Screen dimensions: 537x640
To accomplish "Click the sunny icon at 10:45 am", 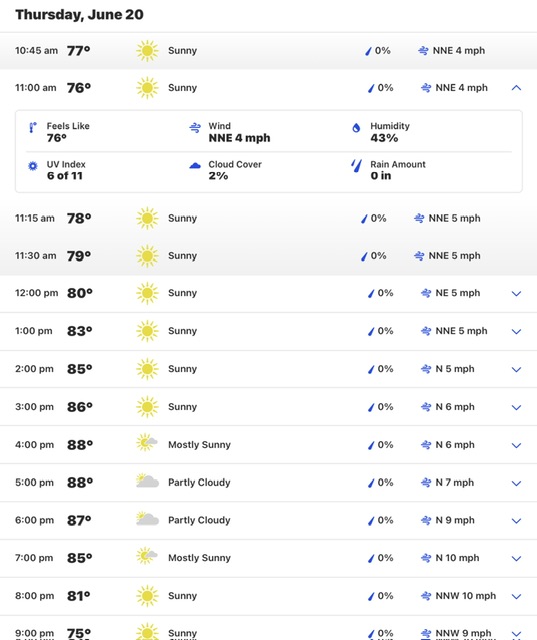I will [x=147, y=51].
